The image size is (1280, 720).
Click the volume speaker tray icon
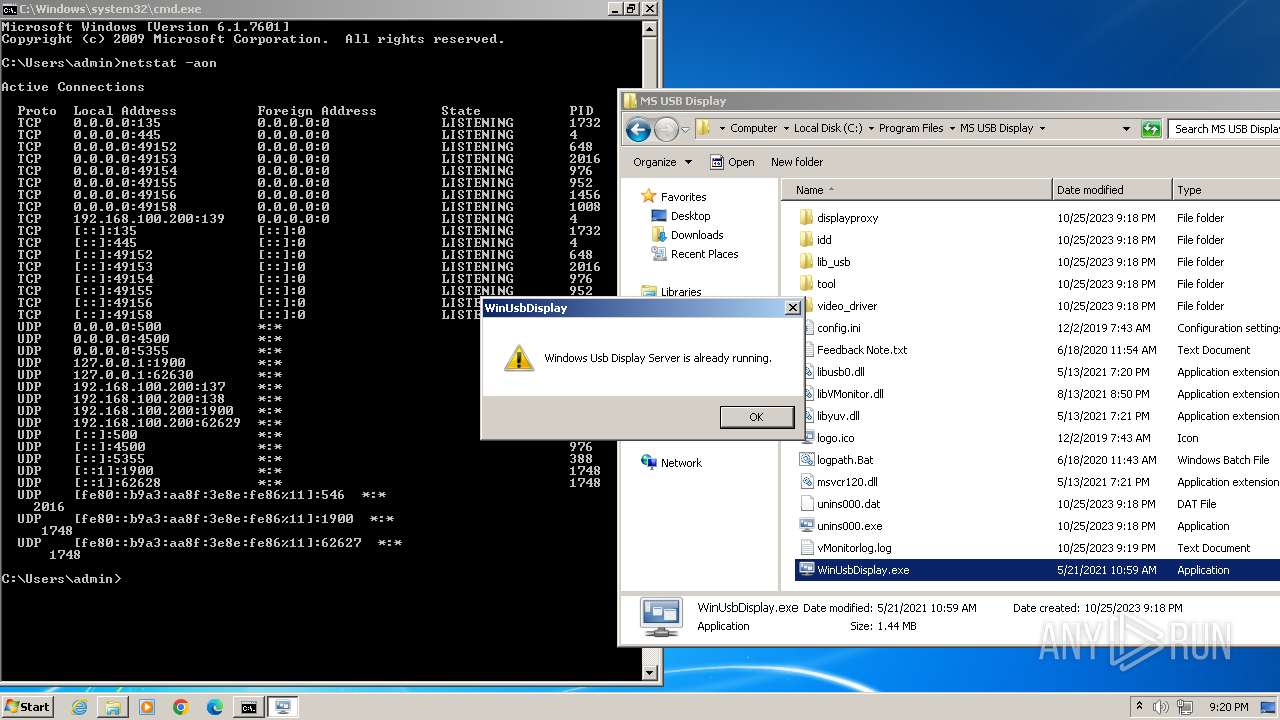[x=1161, y=707]
